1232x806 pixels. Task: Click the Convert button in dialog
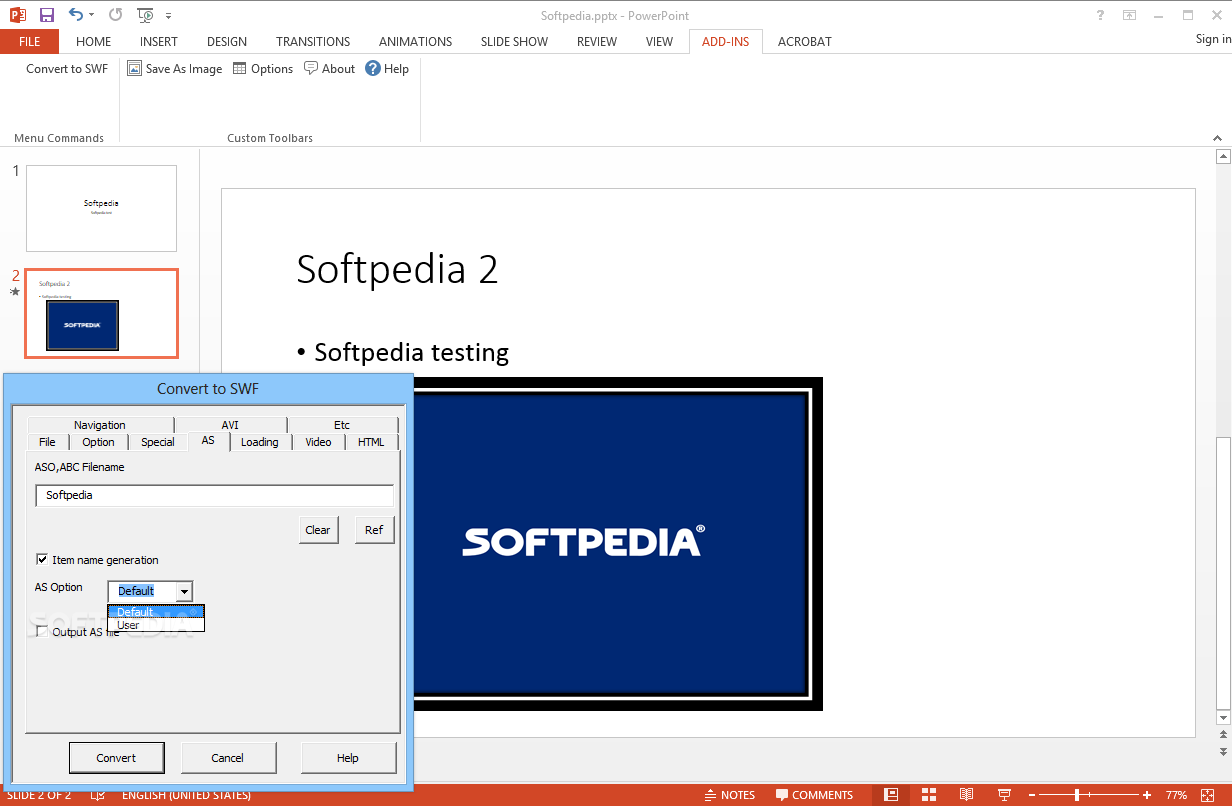tap(116, 758)
